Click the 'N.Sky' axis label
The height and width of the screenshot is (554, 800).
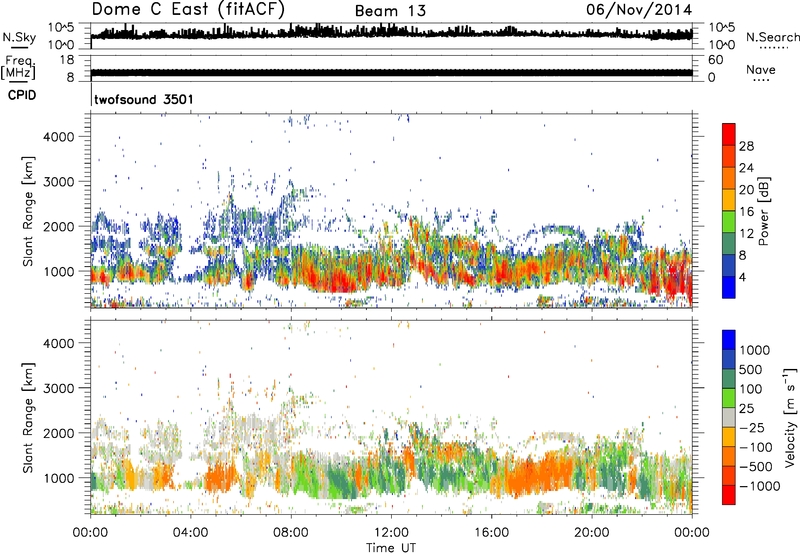click(x=19, y=37)
